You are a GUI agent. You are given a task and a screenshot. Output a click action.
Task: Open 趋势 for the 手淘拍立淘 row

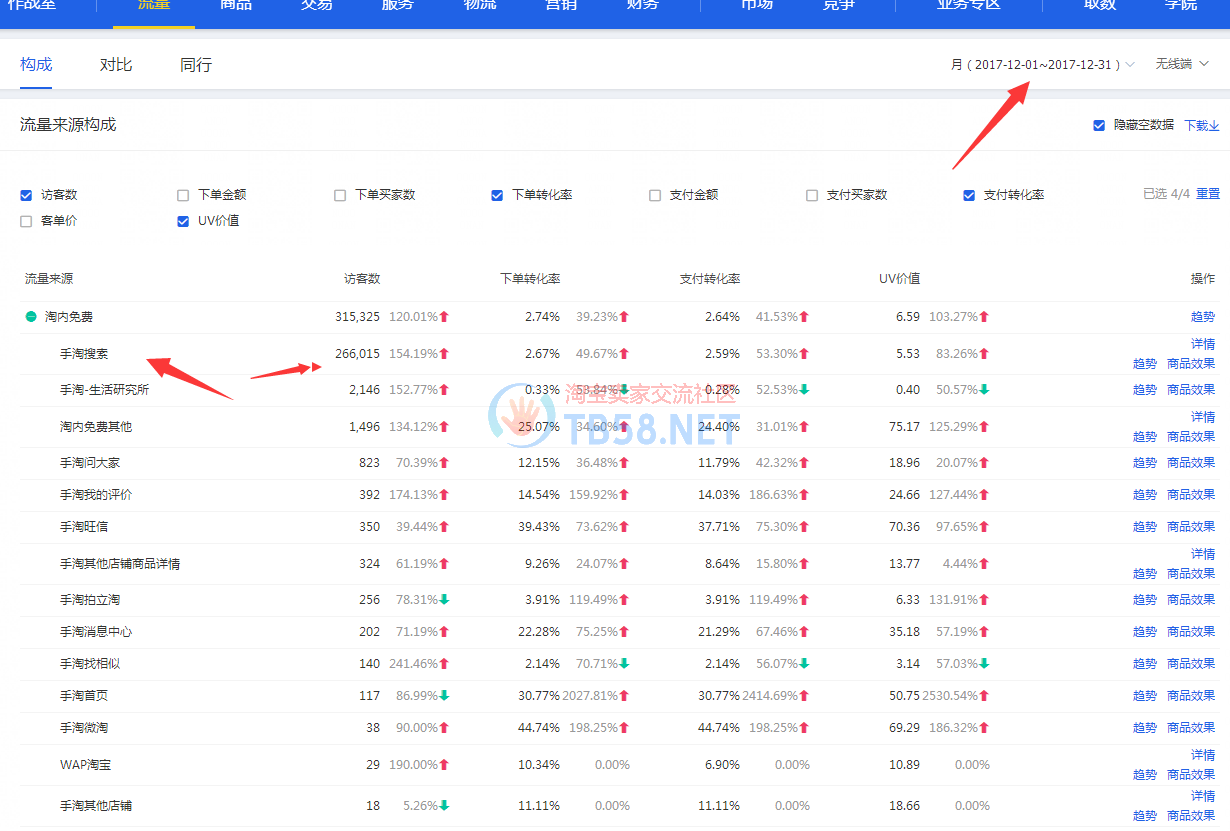point(1145,600)
